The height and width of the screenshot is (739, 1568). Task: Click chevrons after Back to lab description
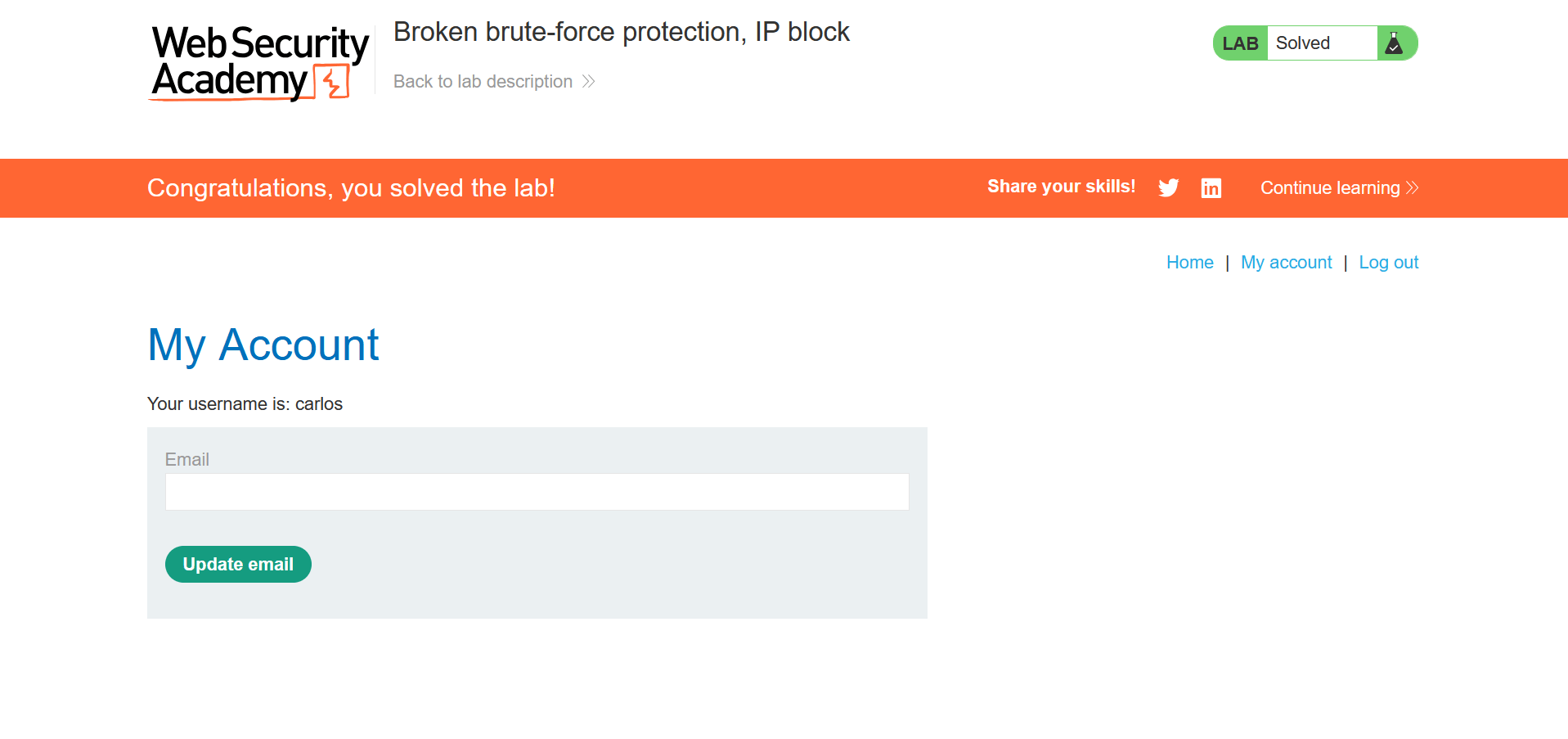[x=588, y=82]
